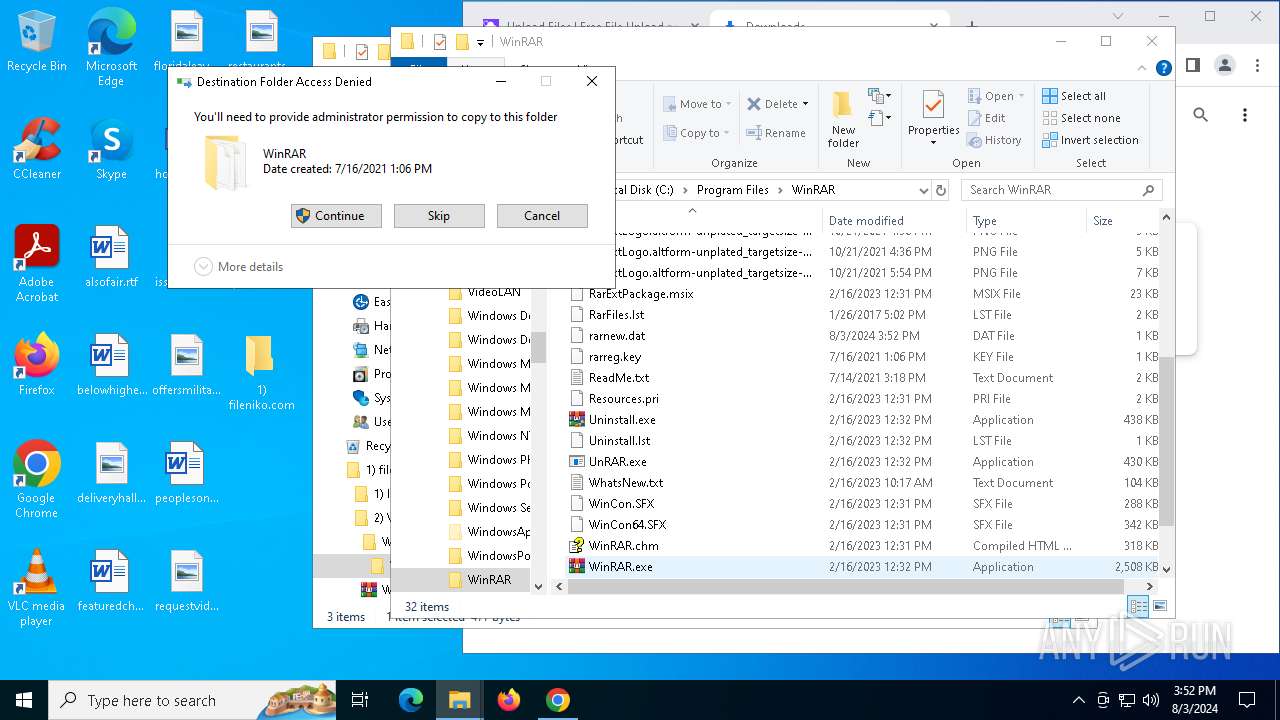Switch to the details view
The height and width of the screenshot is (720, 1280).
pyautogui.click(x=1138, y=606)
